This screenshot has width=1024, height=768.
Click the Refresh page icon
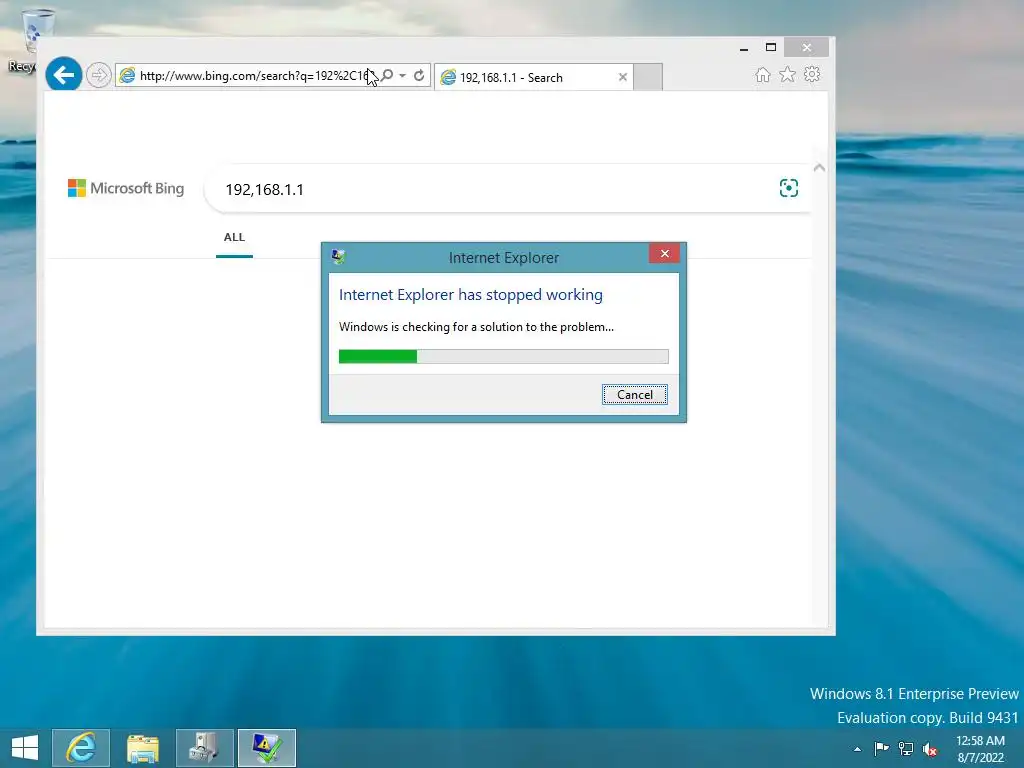(x=419, y=76)
